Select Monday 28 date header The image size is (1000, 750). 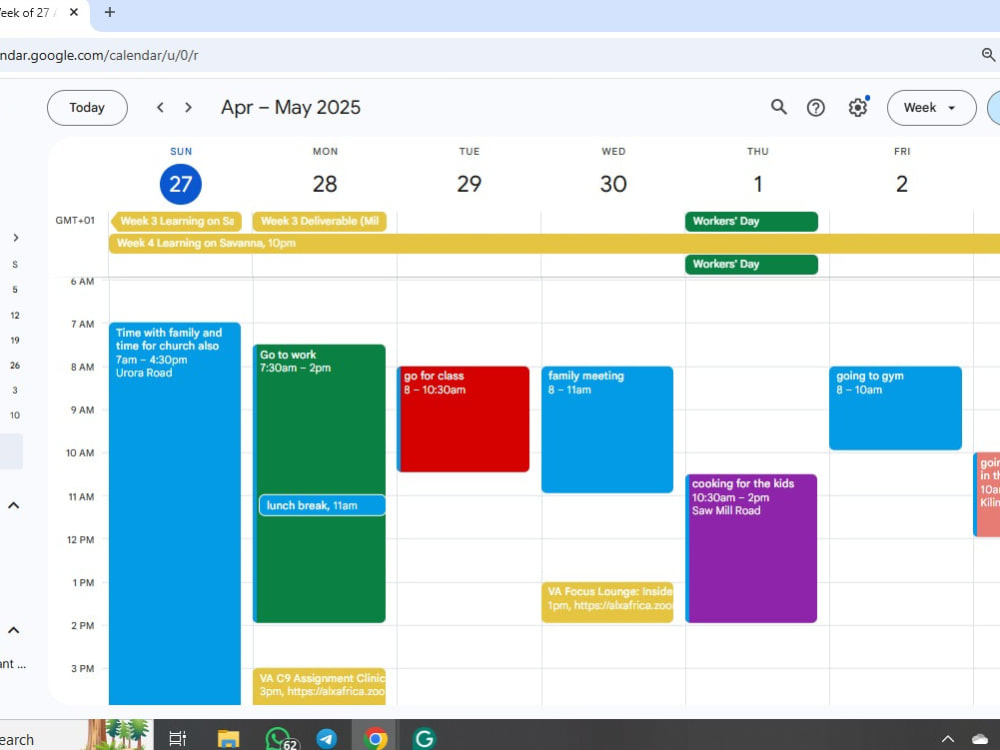[325, 184]
